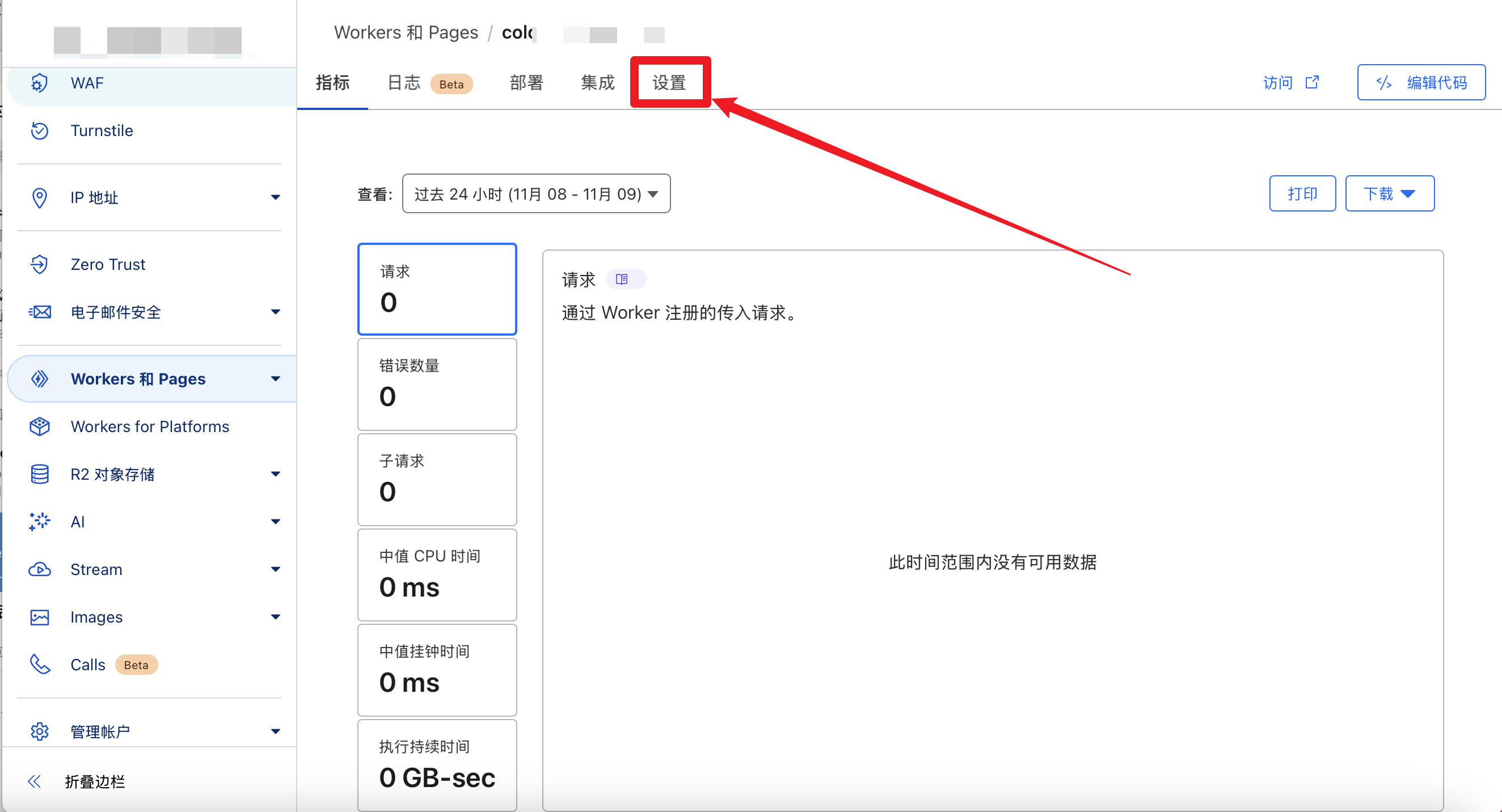Click the Workers for Platforms cube icon
The height and width of the screenshot is (812, 1502).
tap(39, 426)
